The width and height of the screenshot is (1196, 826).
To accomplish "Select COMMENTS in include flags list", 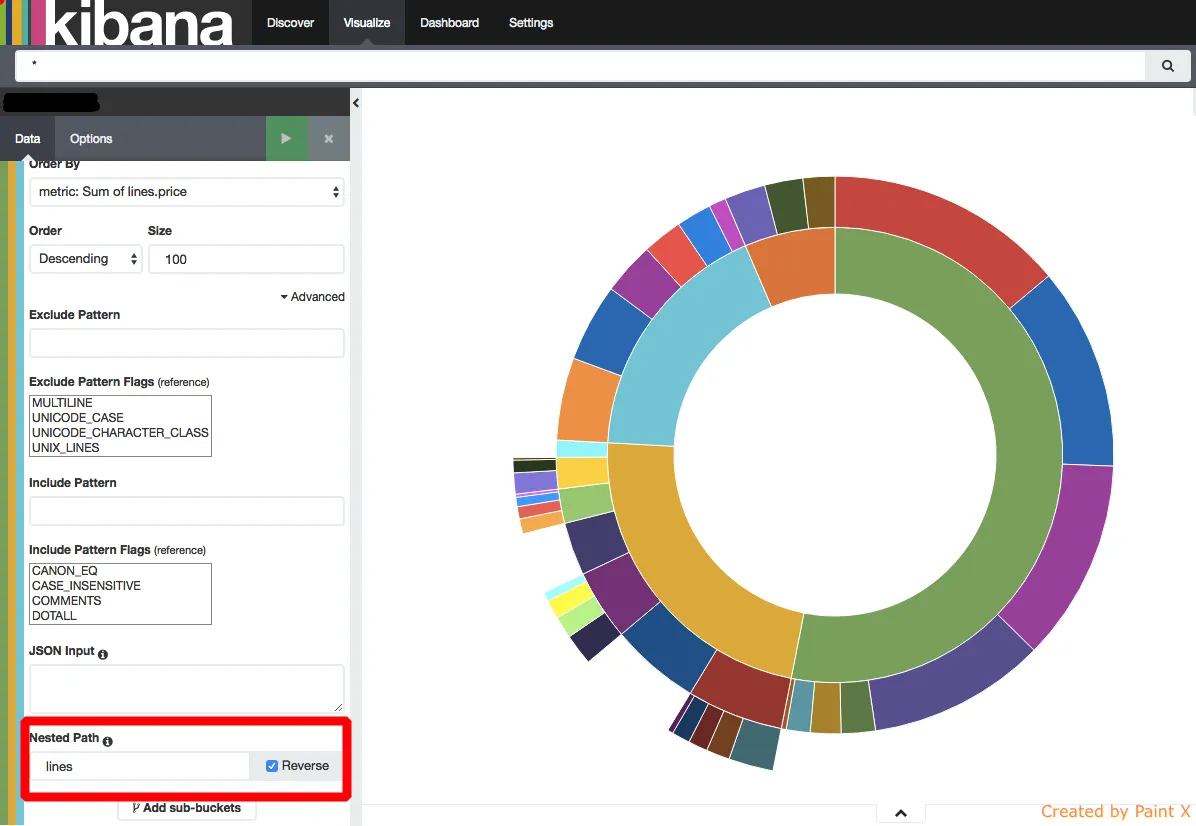I will pyautogui.click(x=120, y=601).
